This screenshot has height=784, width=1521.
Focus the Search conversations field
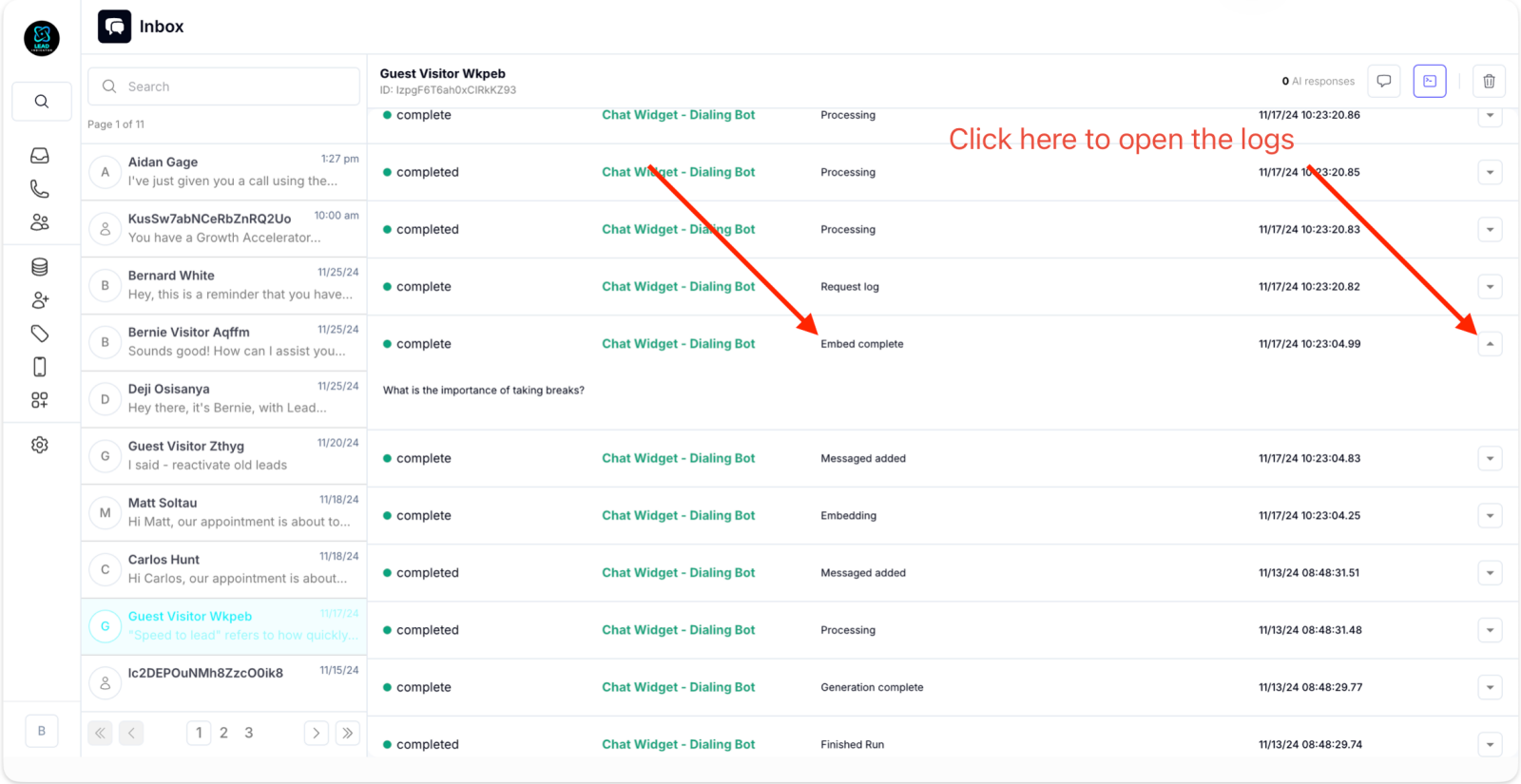tap(223, 86)
